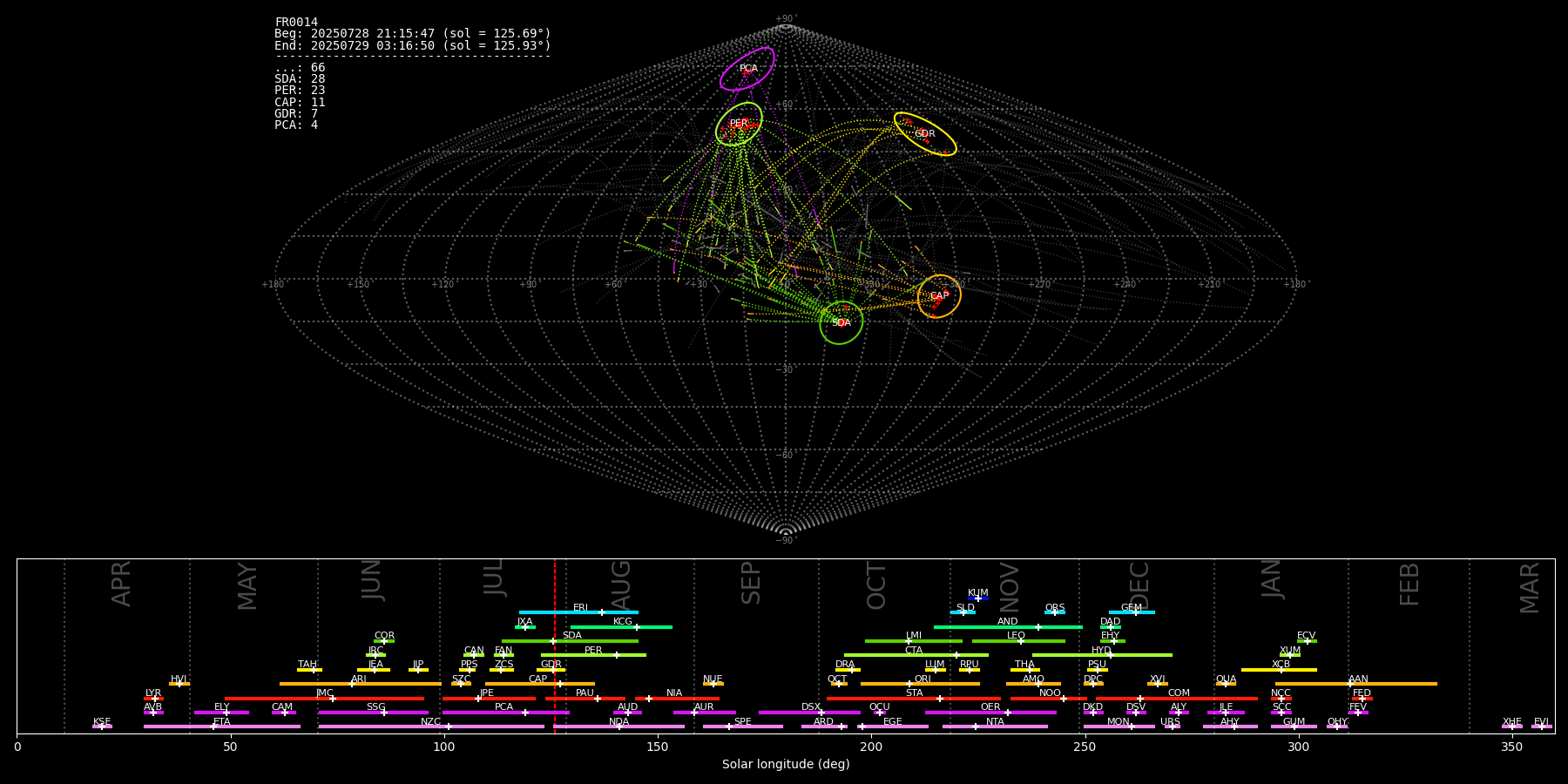Click the PCA radiant label on sky map
The width and height of the screenshot is (1568, 784).
(x=748, y=68)
